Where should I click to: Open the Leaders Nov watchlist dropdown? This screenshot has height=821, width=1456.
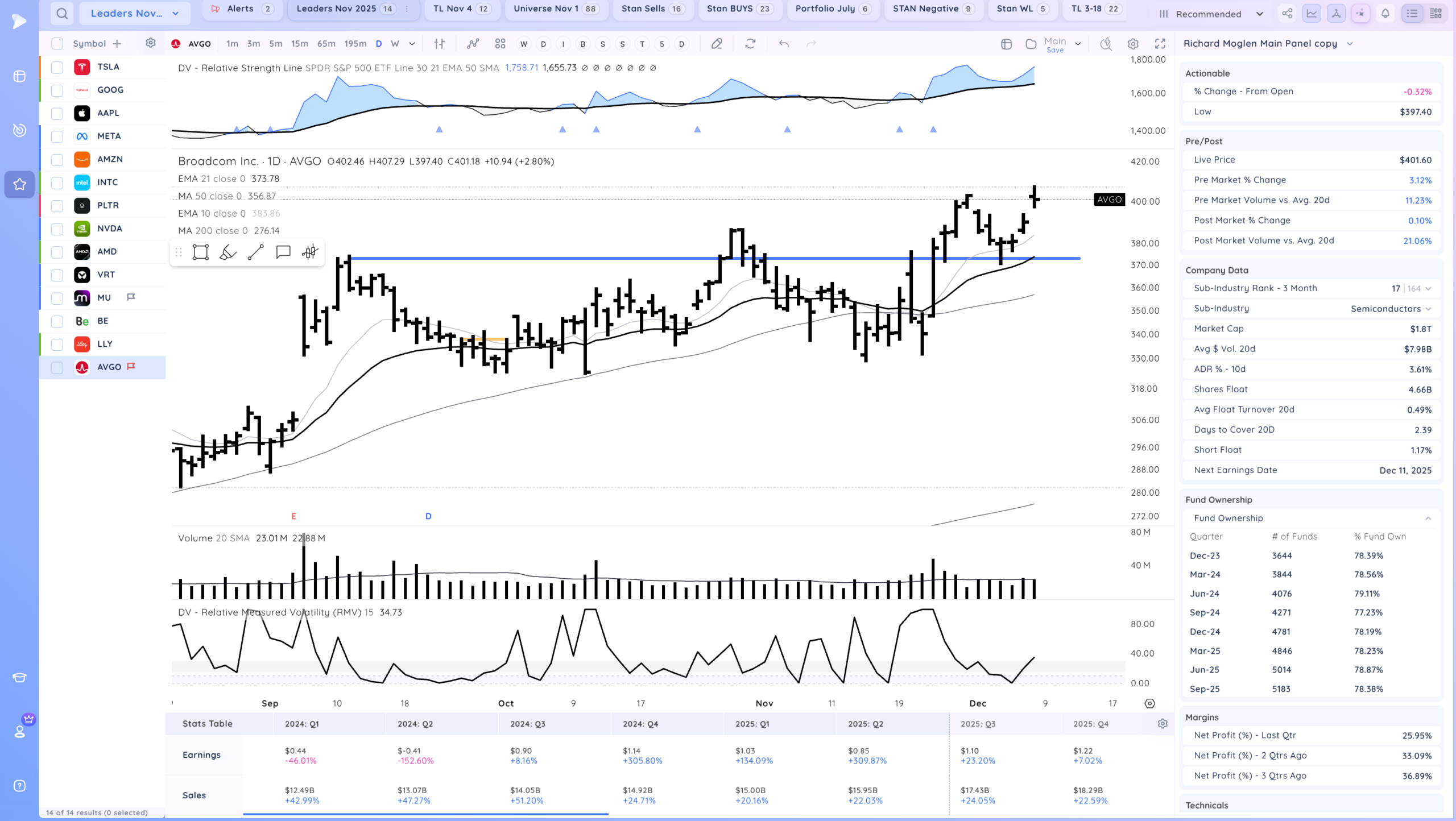134,13
